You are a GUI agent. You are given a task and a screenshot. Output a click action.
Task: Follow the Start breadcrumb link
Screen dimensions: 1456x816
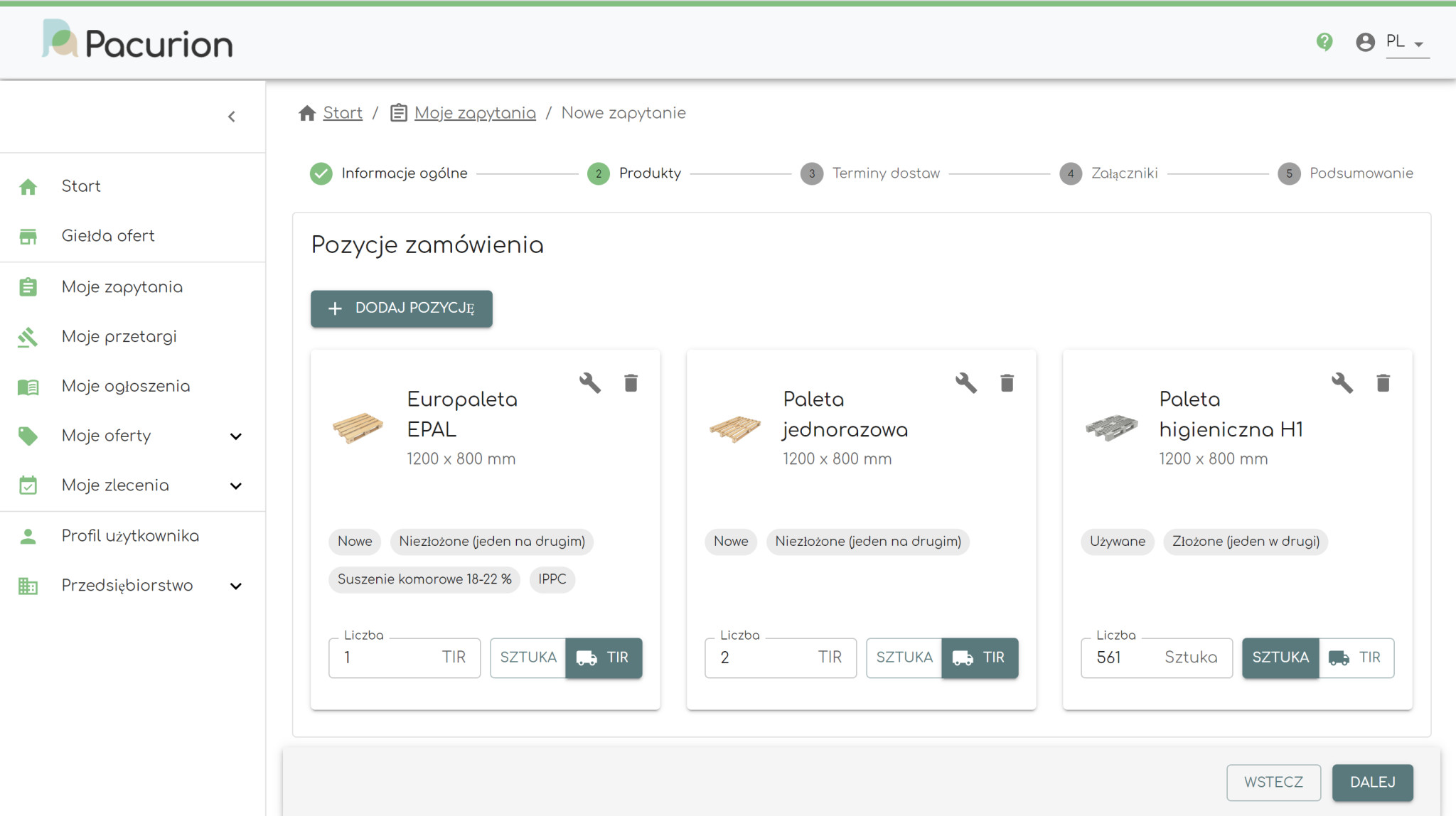tap(343, 113)
